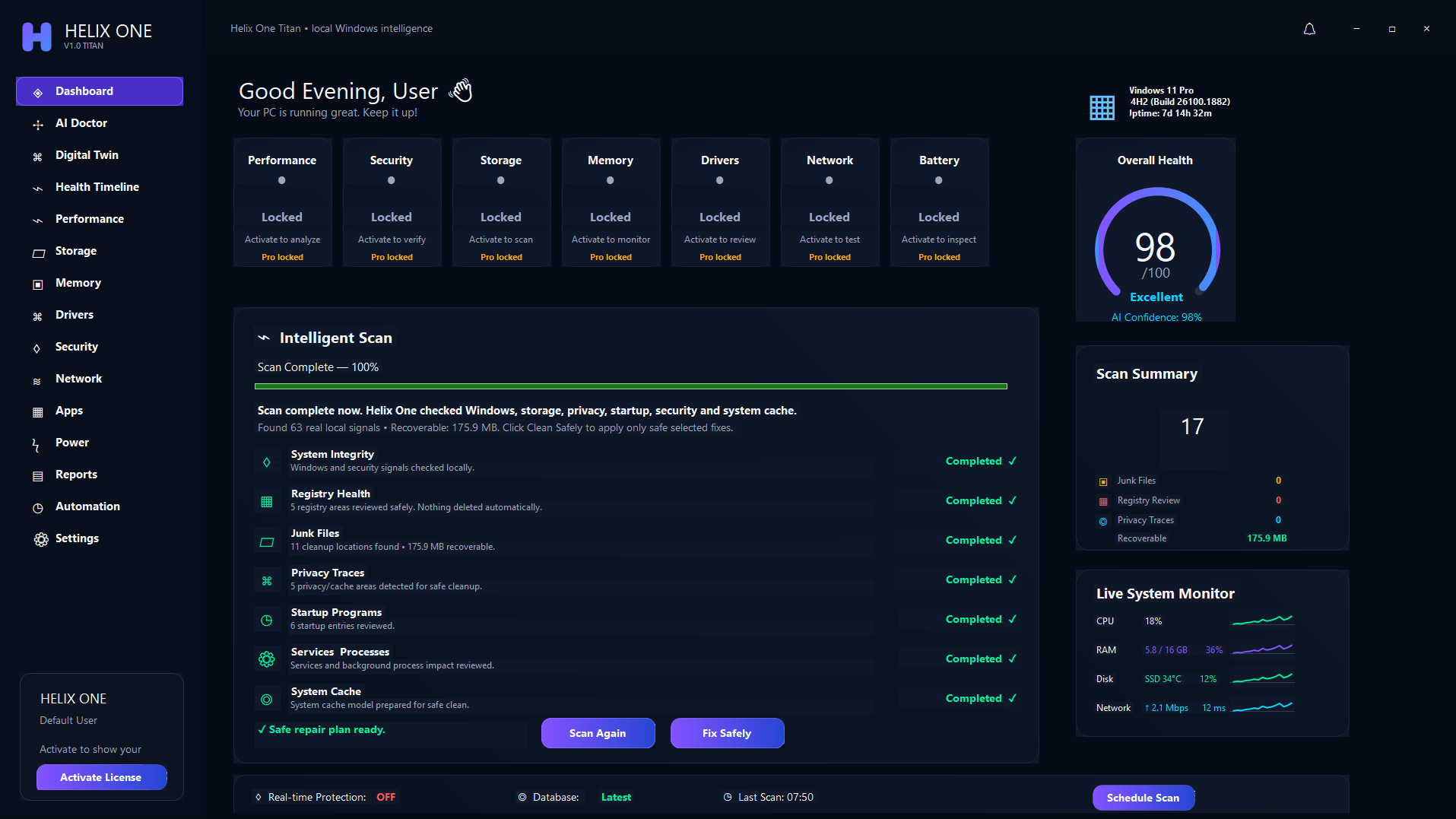Viewport: 1456px width, 819px height.
Task: Click the waving hand emoji icon
Action: (x=461, y=90)
